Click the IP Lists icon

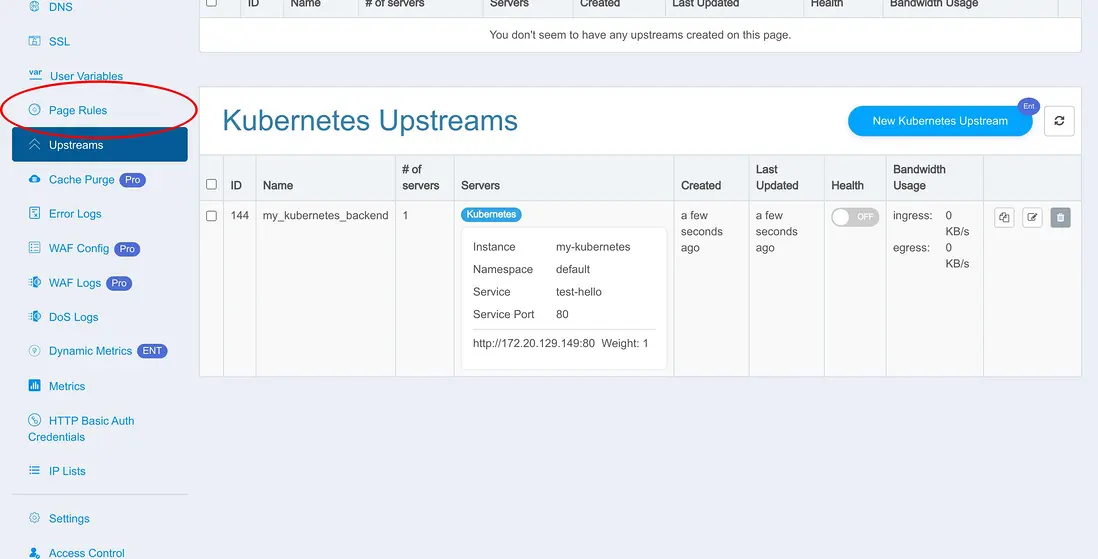34,471
